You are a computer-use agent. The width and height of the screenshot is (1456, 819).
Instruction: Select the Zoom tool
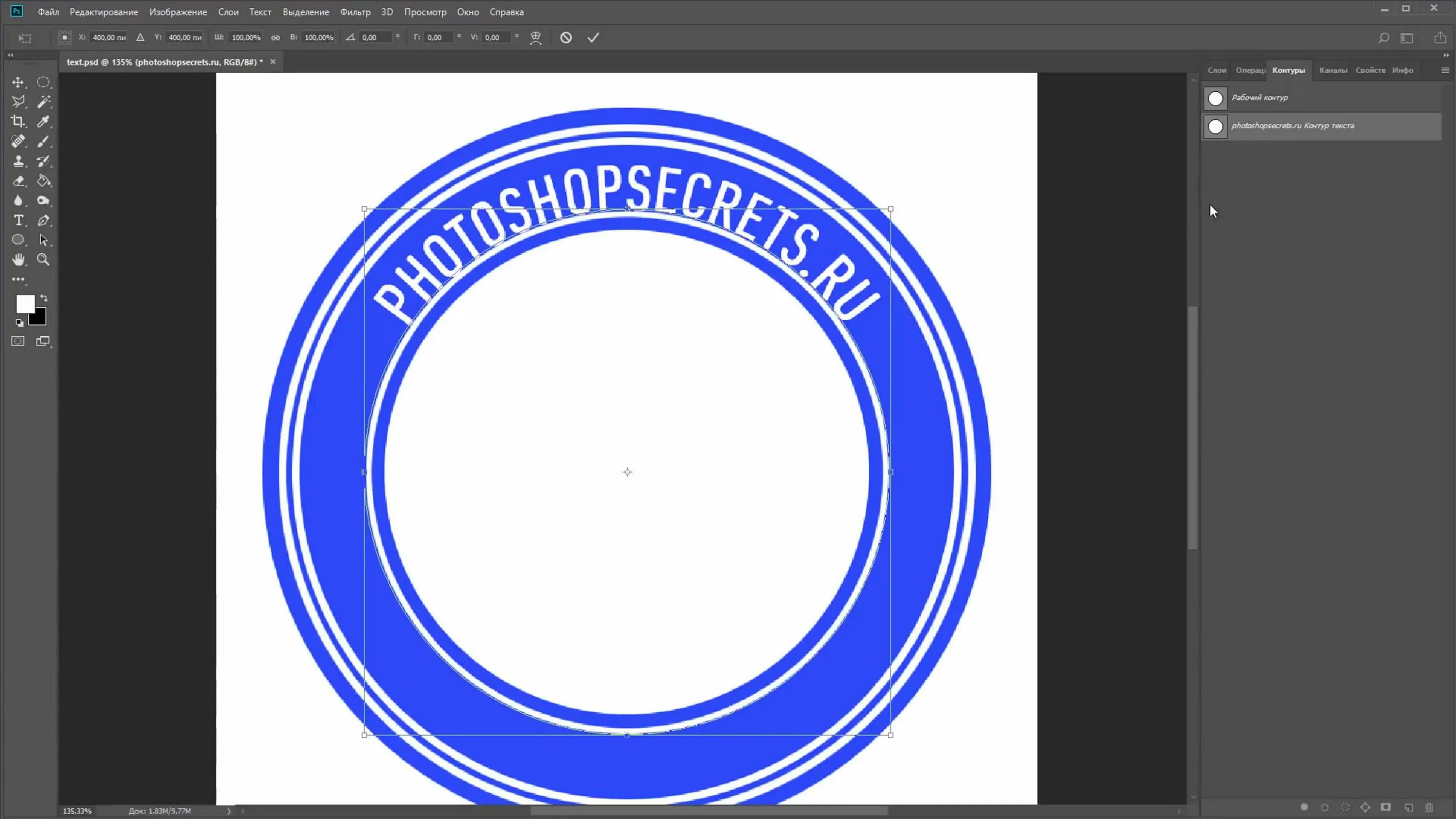[44, 260]
